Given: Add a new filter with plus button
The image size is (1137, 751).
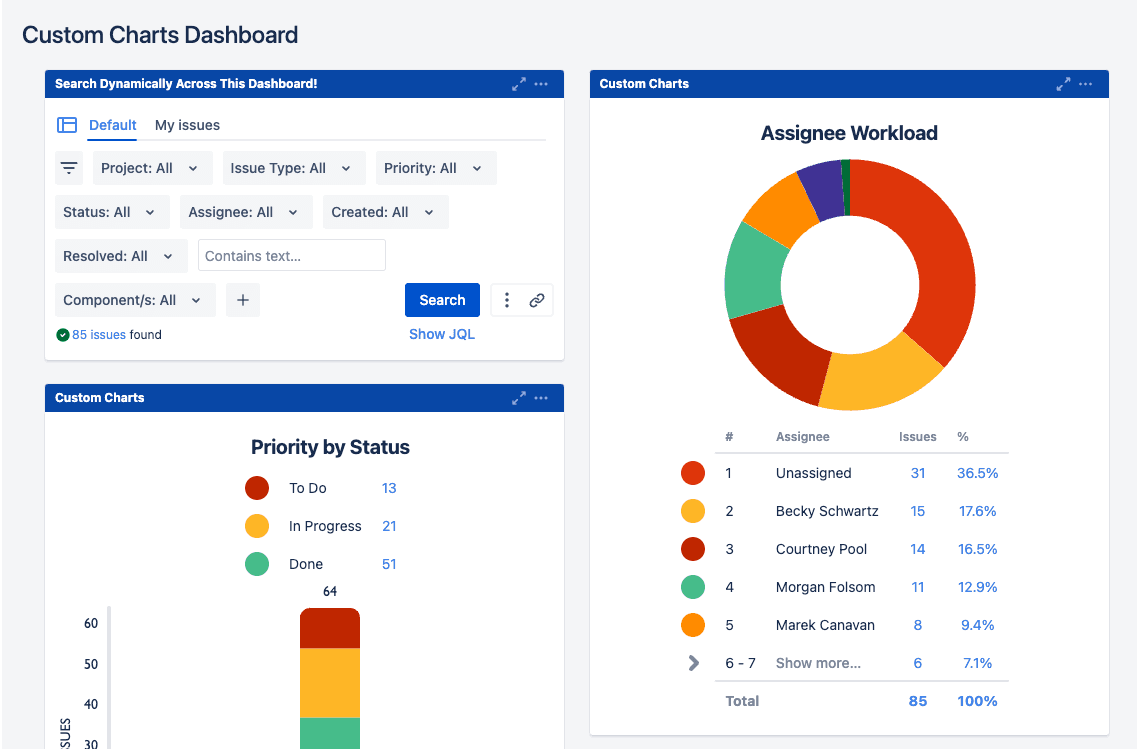Looking at the screenshot, I should pos(243,300).
